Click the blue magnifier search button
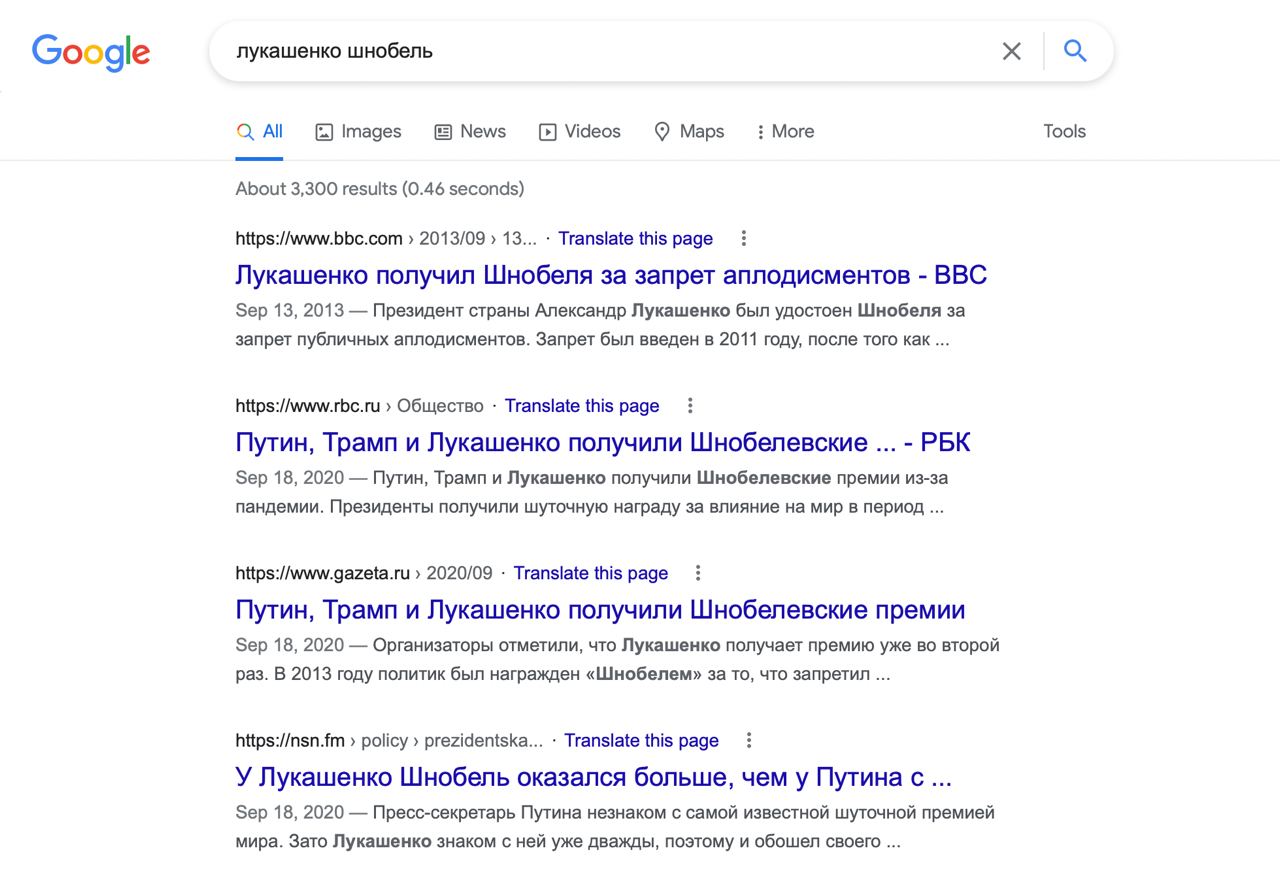 click(1075, 51)
